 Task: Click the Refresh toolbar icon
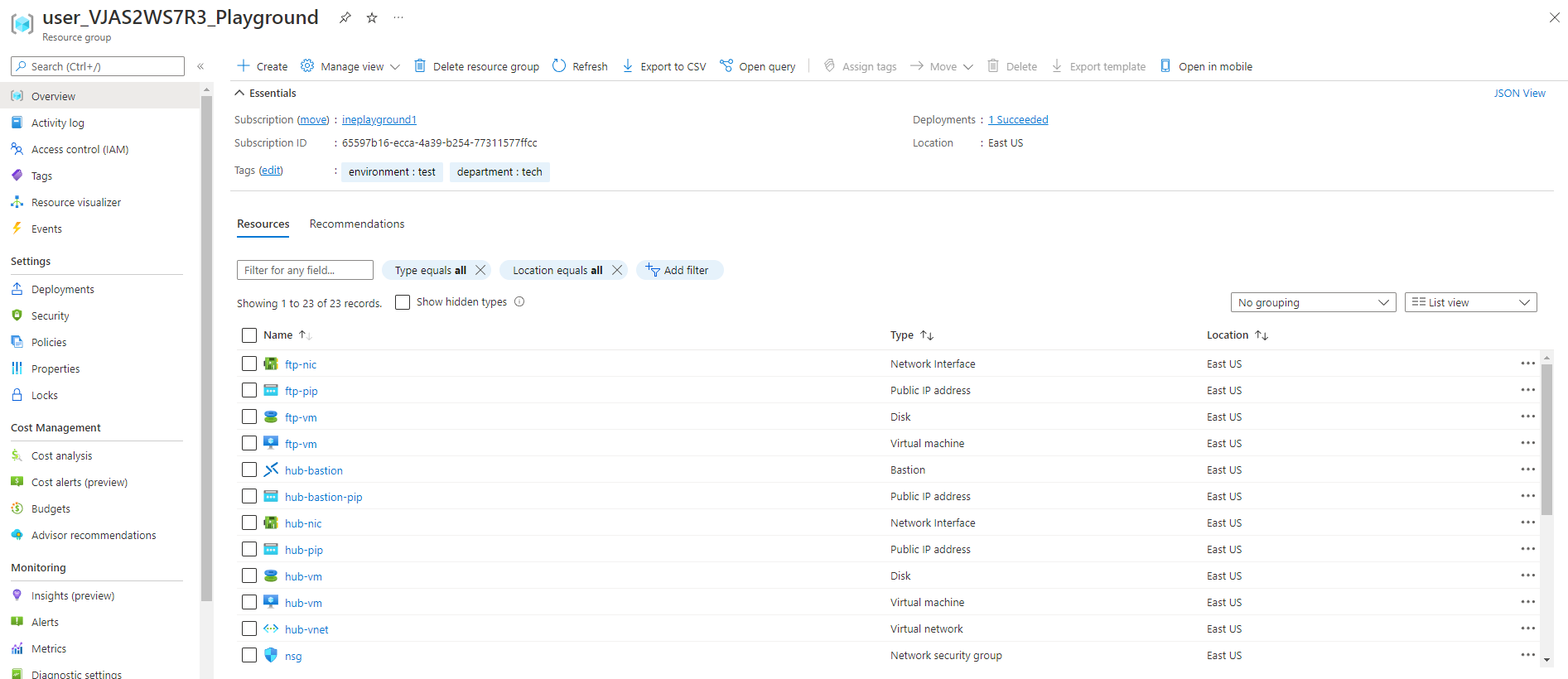click(x=559, y=66)
